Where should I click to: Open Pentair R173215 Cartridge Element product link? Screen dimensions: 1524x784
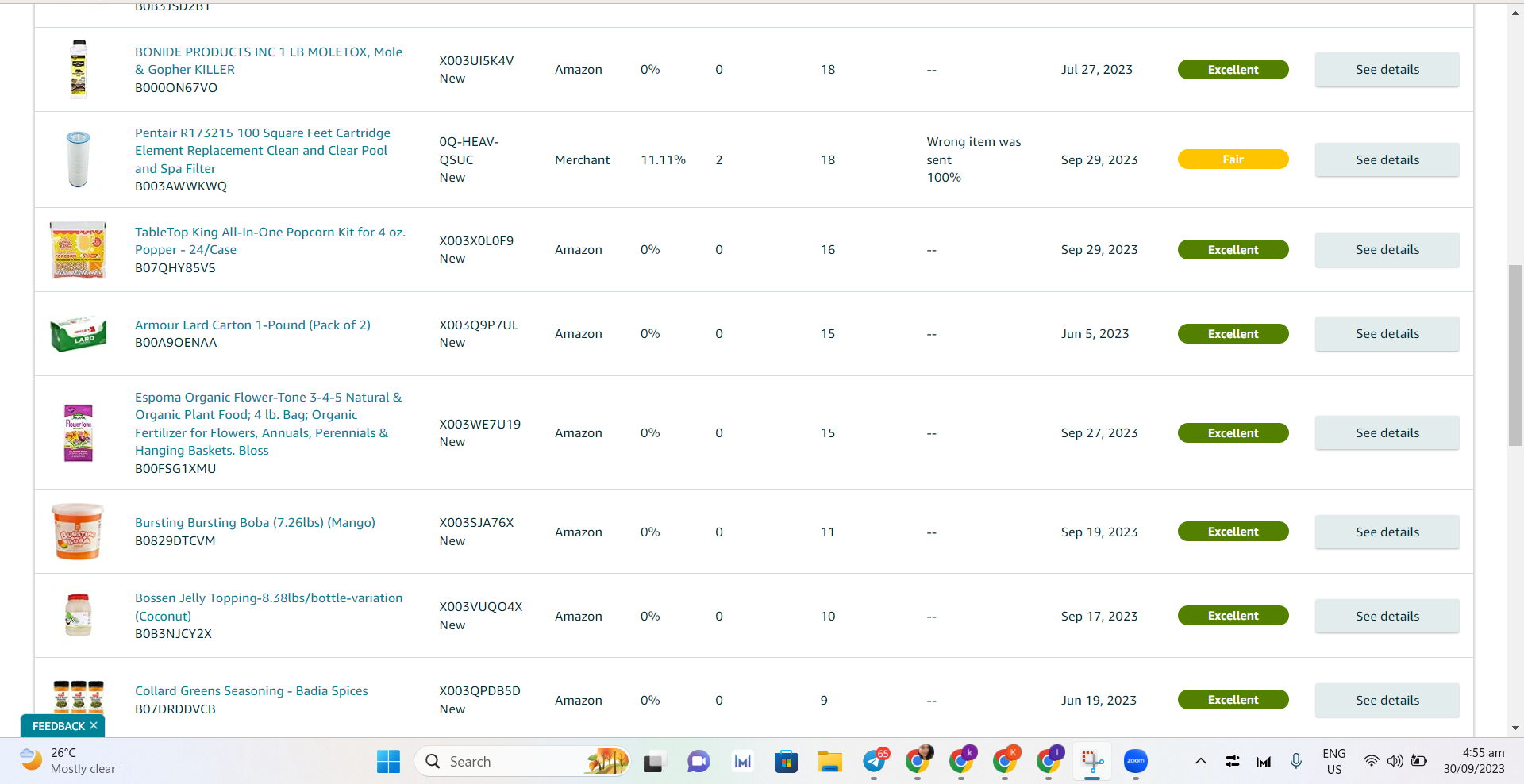[x=263, y=151]
